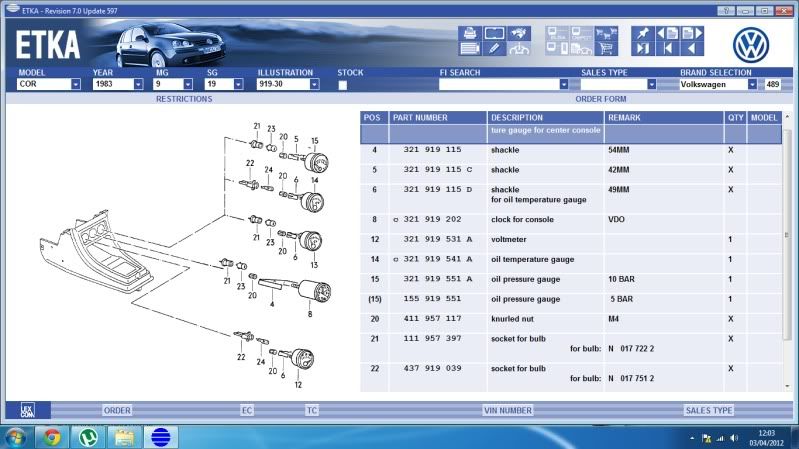
Task: Click the ORDER FORM link
Action: coord(600,99)
